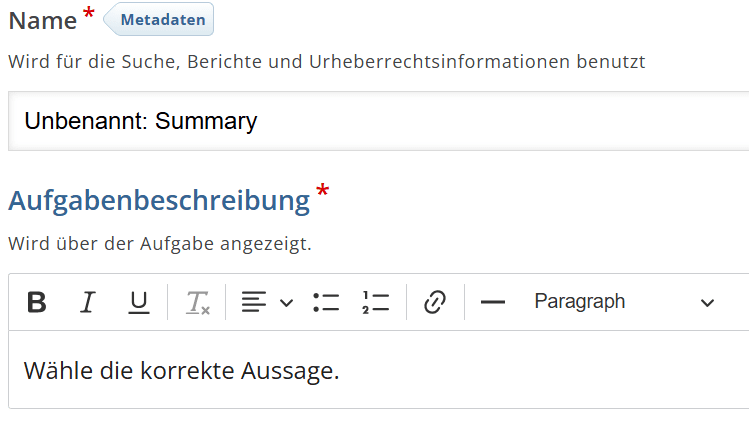749x445 pixels.
Task: Underline the selected text
Action: [139, 302]
